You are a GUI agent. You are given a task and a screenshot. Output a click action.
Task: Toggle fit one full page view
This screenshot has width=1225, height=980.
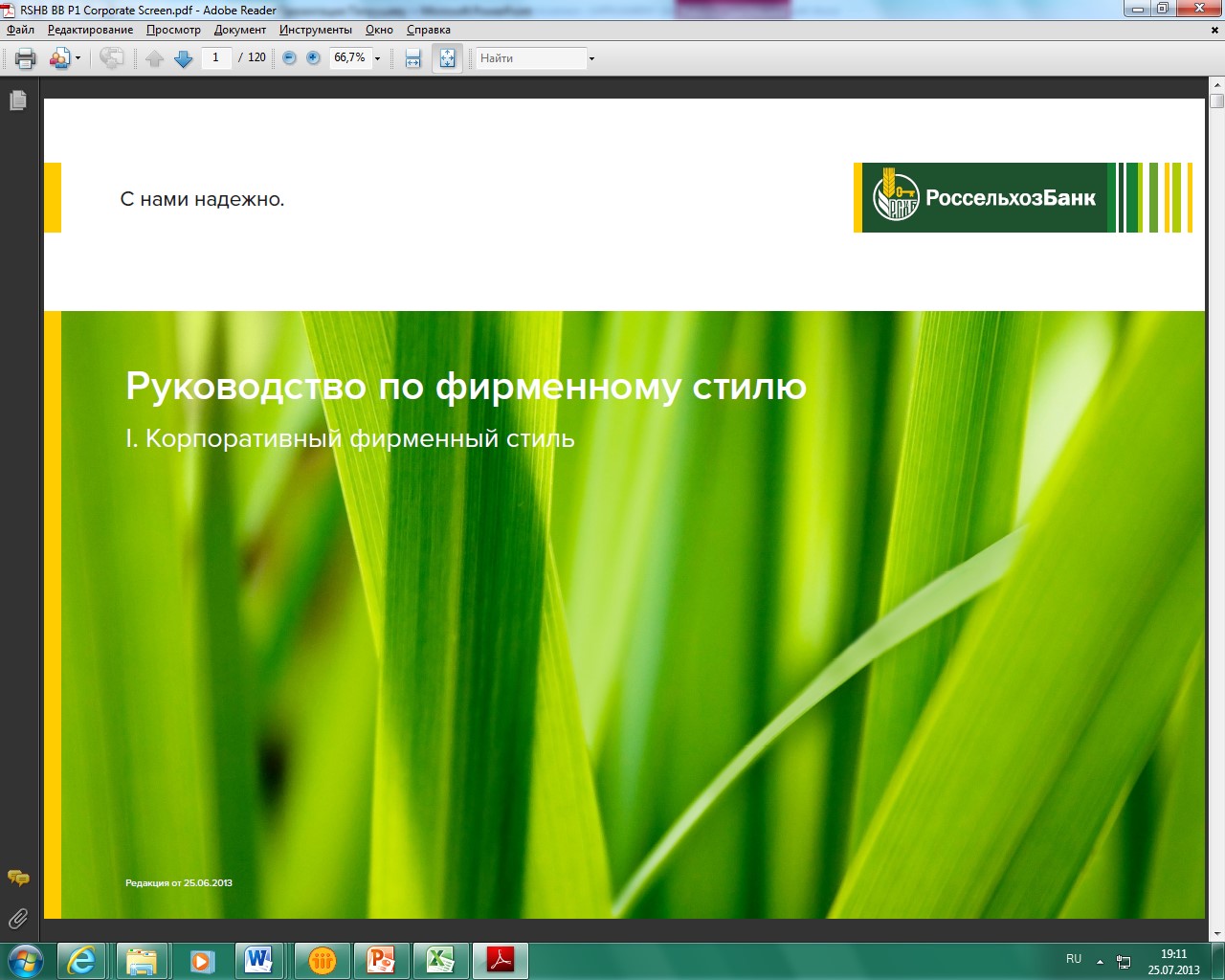(447, 58)
